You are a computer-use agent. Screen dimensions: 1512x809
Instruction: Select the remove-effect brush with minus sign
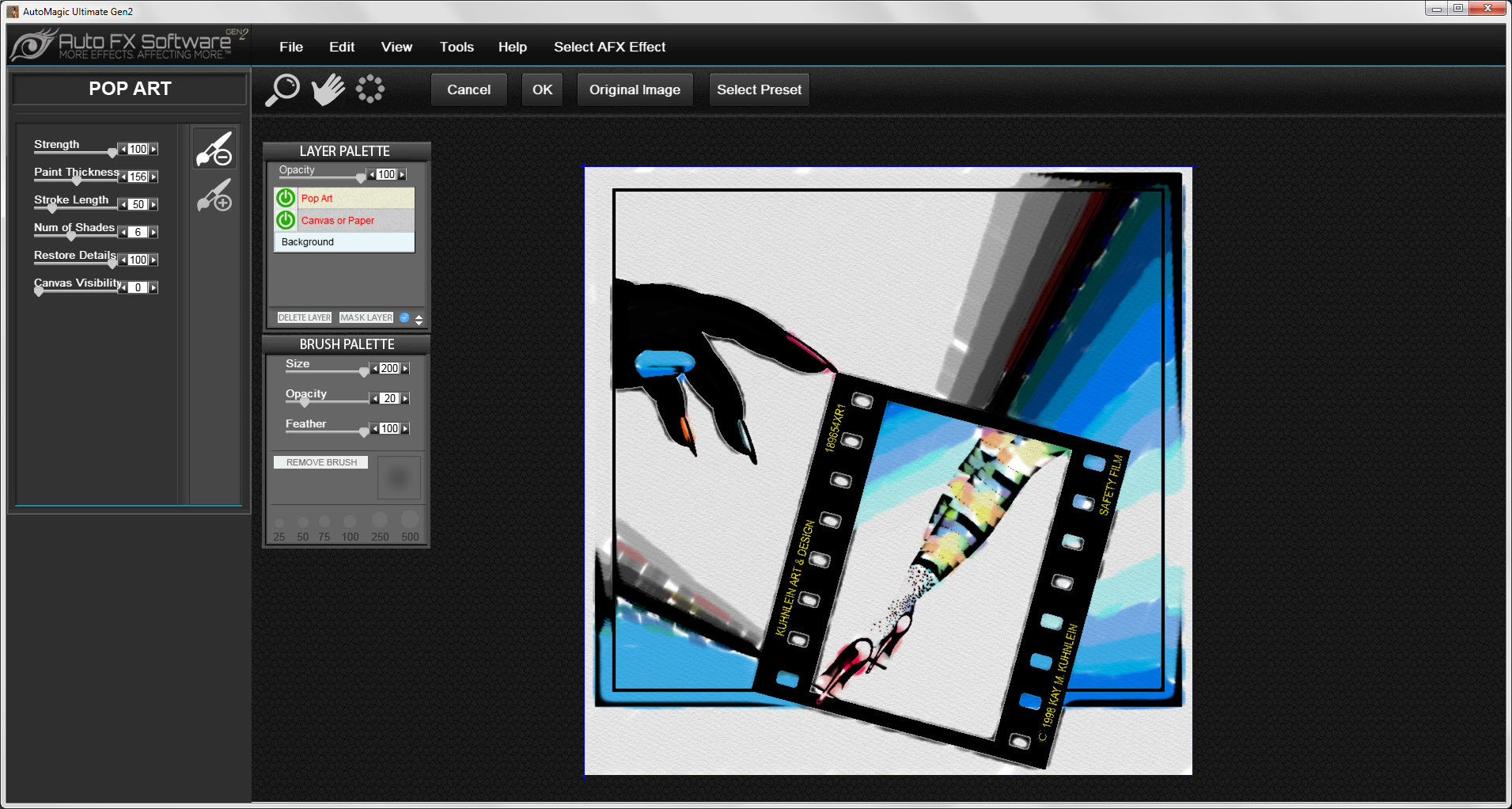click(214, 149)
